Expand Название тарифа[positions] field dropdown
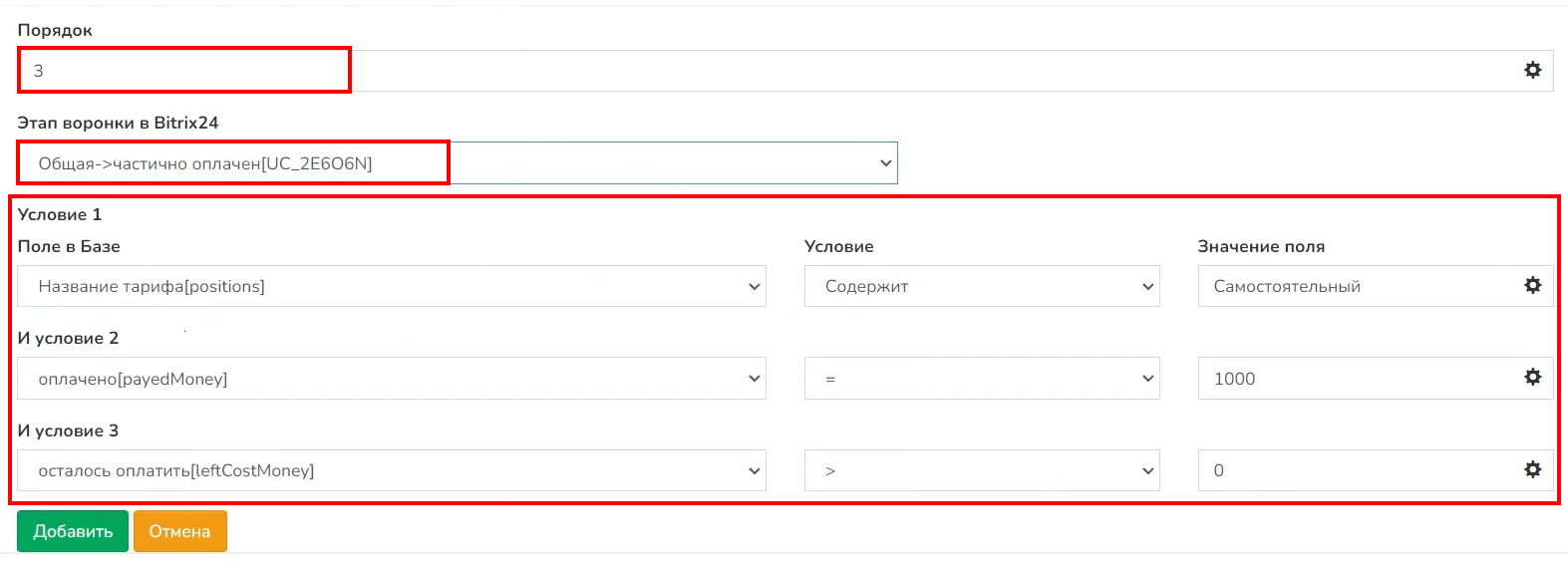 (x=391, y=286)
